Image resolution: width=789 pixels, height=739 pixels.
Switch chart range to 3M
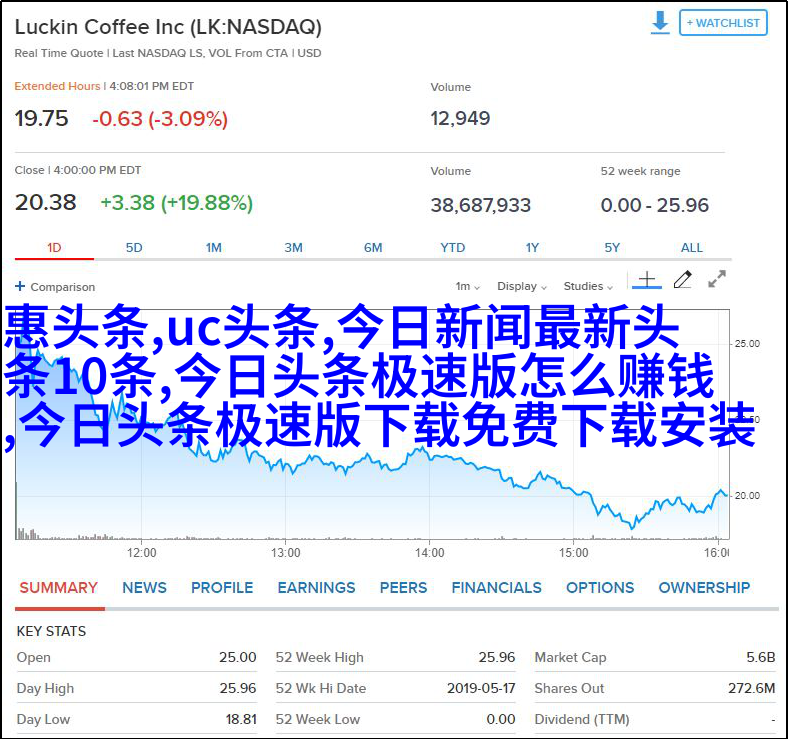(293, 248)
